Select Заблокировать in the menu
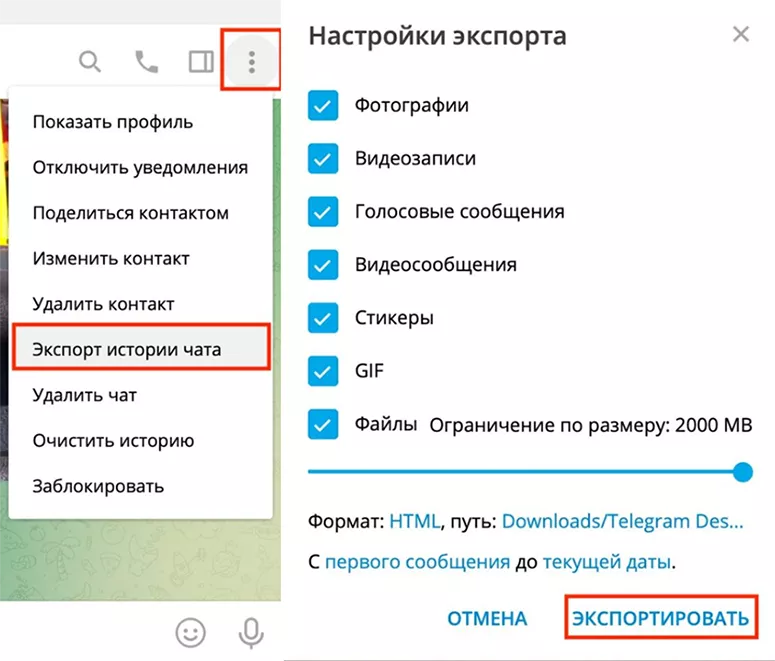Viewport: 775px width, 661px height. click(141, 486)
